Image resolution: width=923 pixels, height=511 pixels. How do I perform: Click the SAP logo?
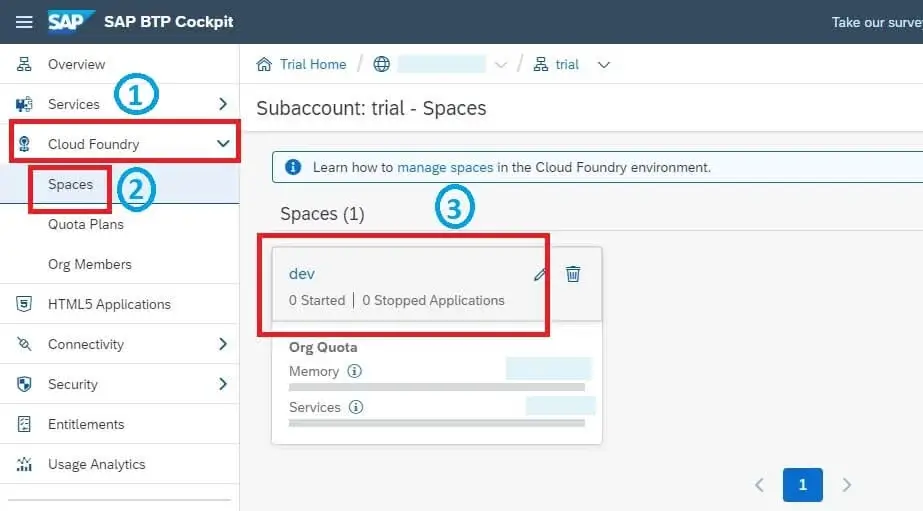click(x=71, y=22)
